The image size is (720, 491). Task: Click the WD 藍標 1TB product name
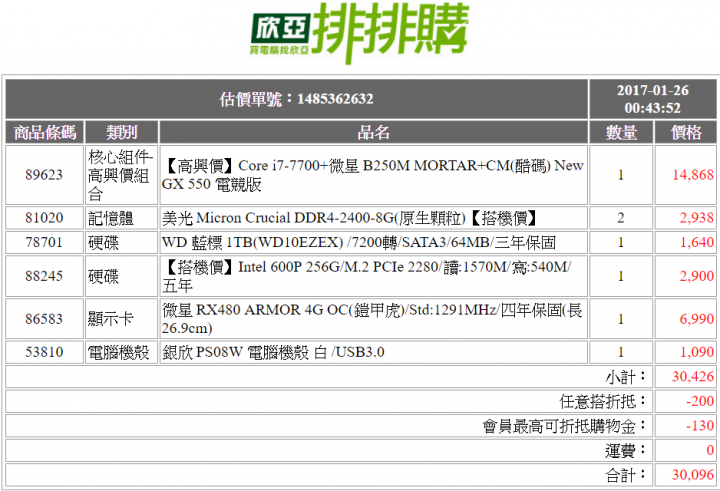tap(359, 242)
